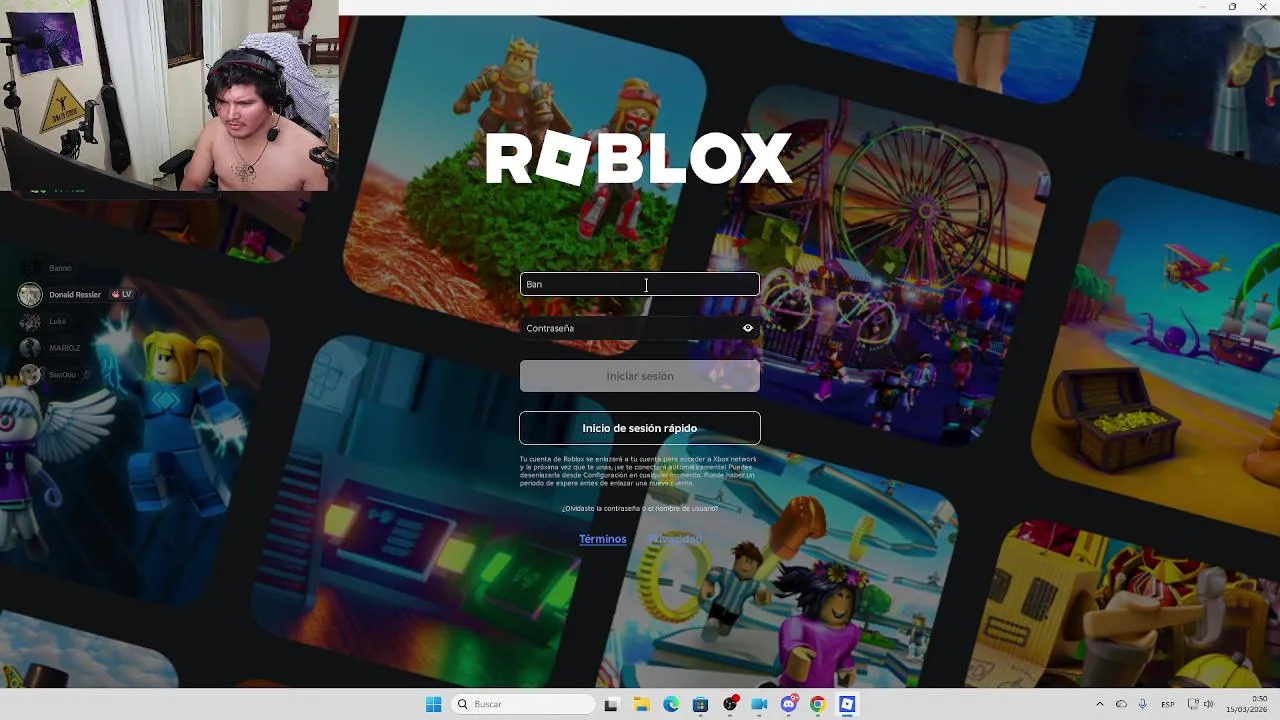
Task: Open the forgot password or username link
Action: pos(640,508)
